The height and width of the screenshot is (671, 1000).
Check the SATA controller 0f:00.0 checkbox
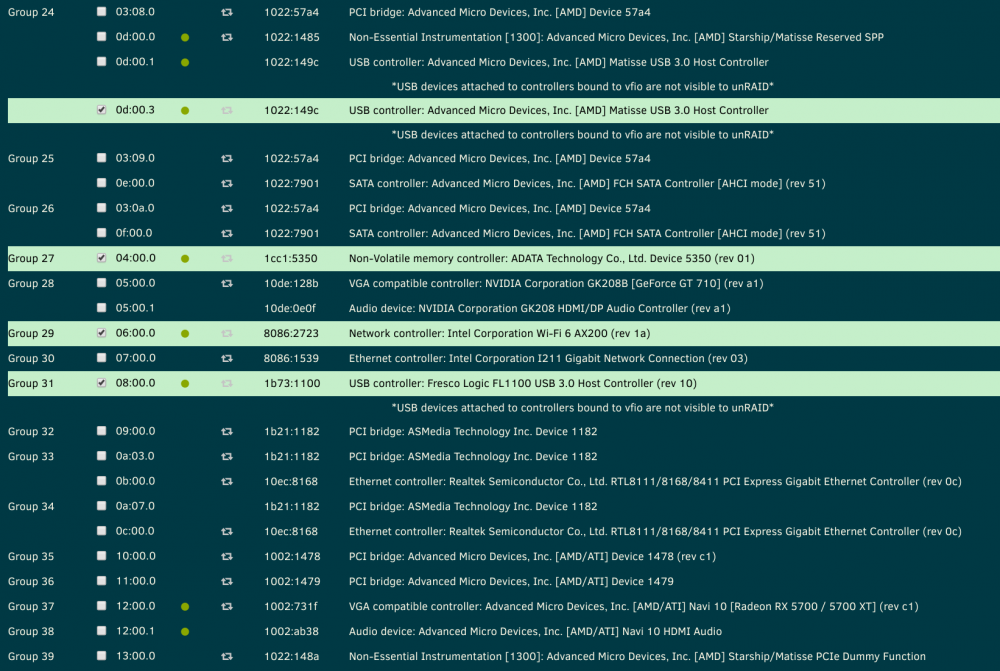(101, 233)
